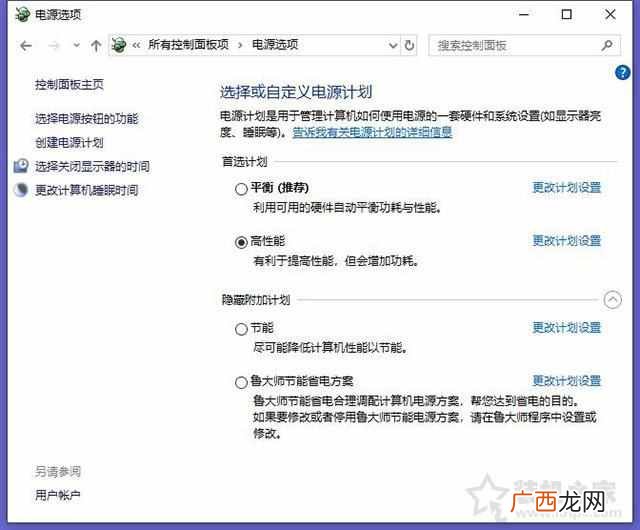Click the search magnifier icon
The height and width of the screenshot is (530, 640).
tap(607, 45)
